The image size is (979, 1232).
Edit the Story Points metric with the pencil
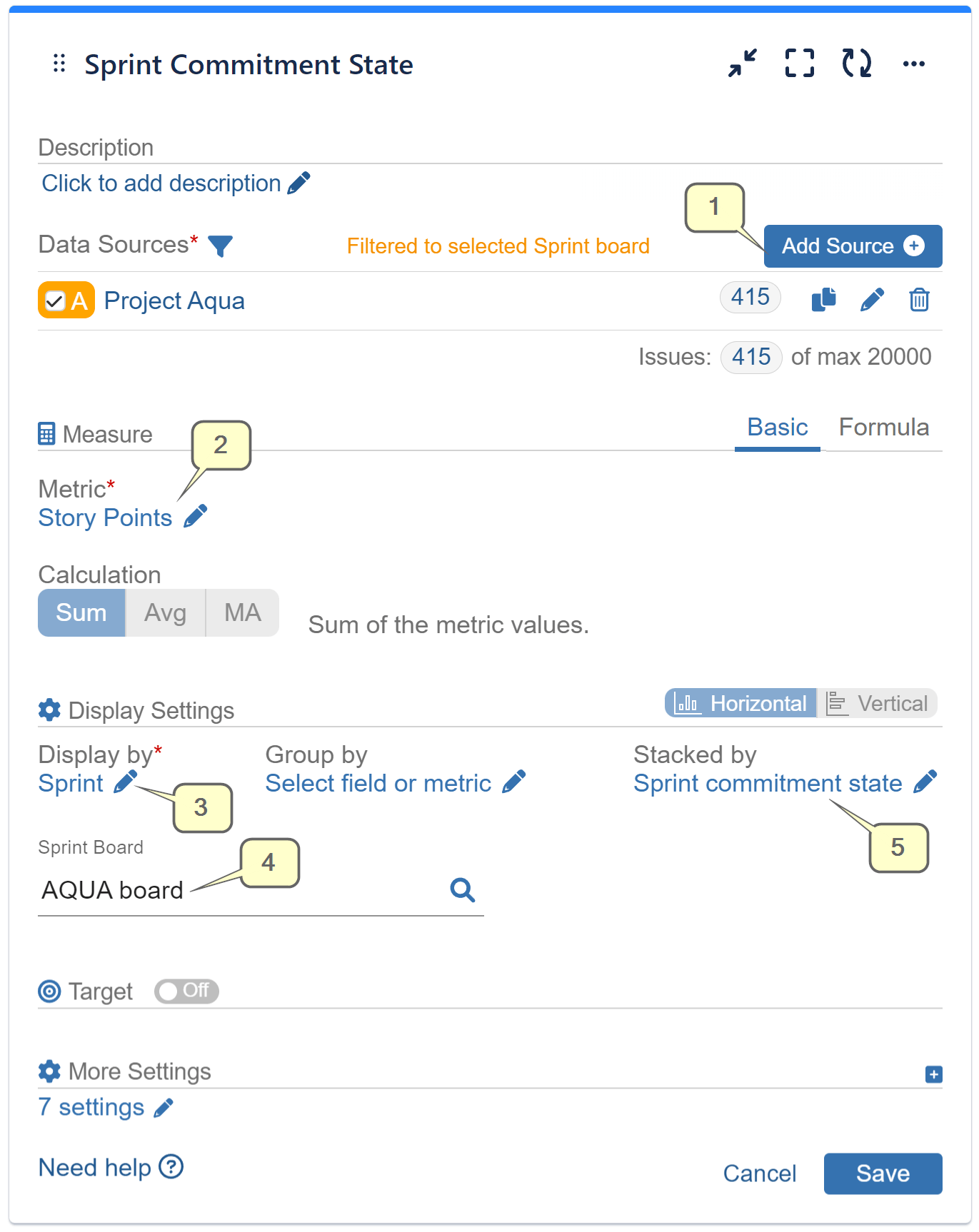(x=195, y=516)
